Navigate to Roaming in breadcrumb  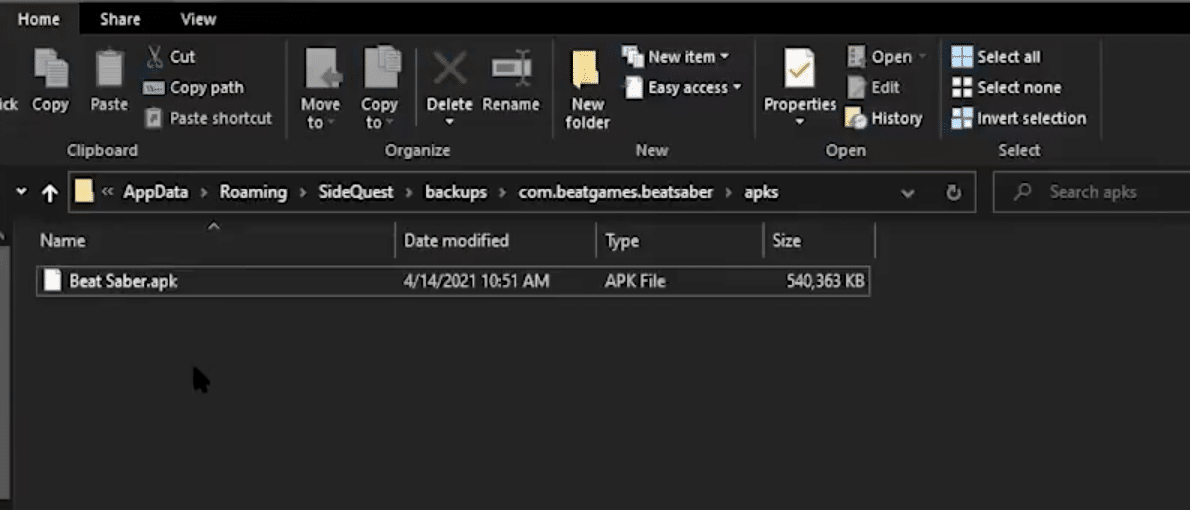pos(253,193)
